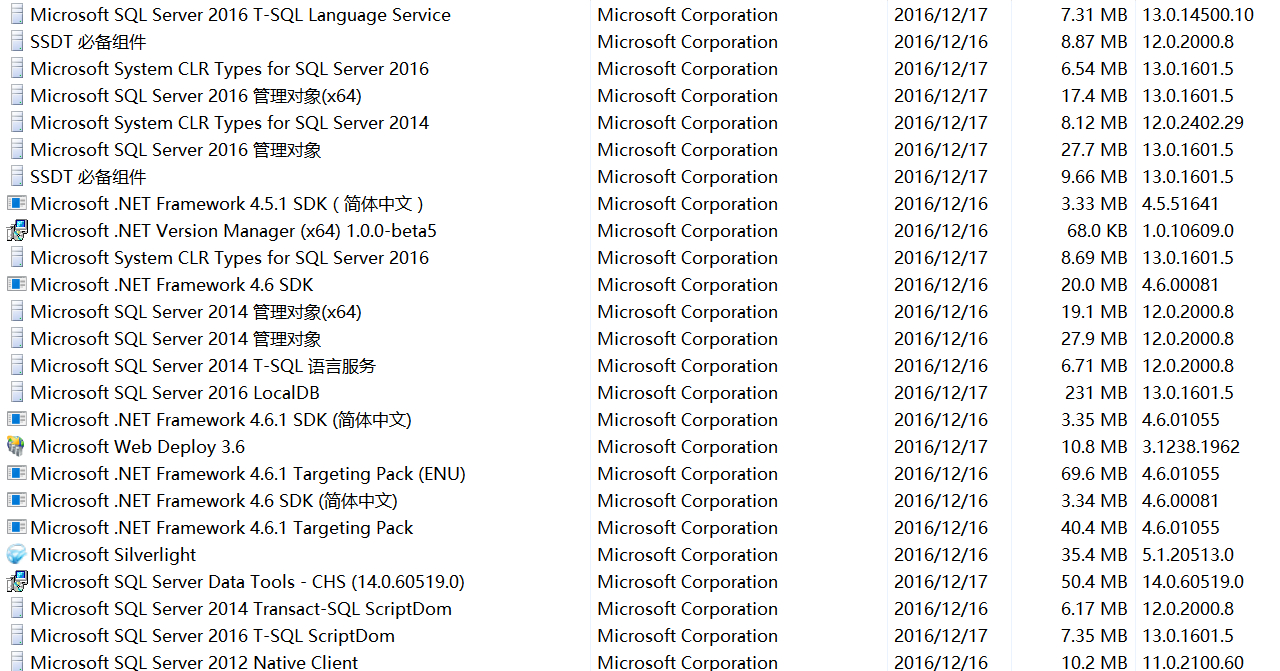Click the installer icon for .NET Version Manager (x64)
Image resolution: width=1280 pixels, height=671 pixels.
16,230
